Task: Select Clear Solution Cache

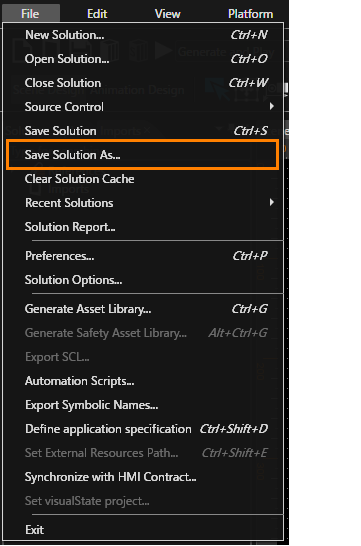Action: tap(143, 179)
